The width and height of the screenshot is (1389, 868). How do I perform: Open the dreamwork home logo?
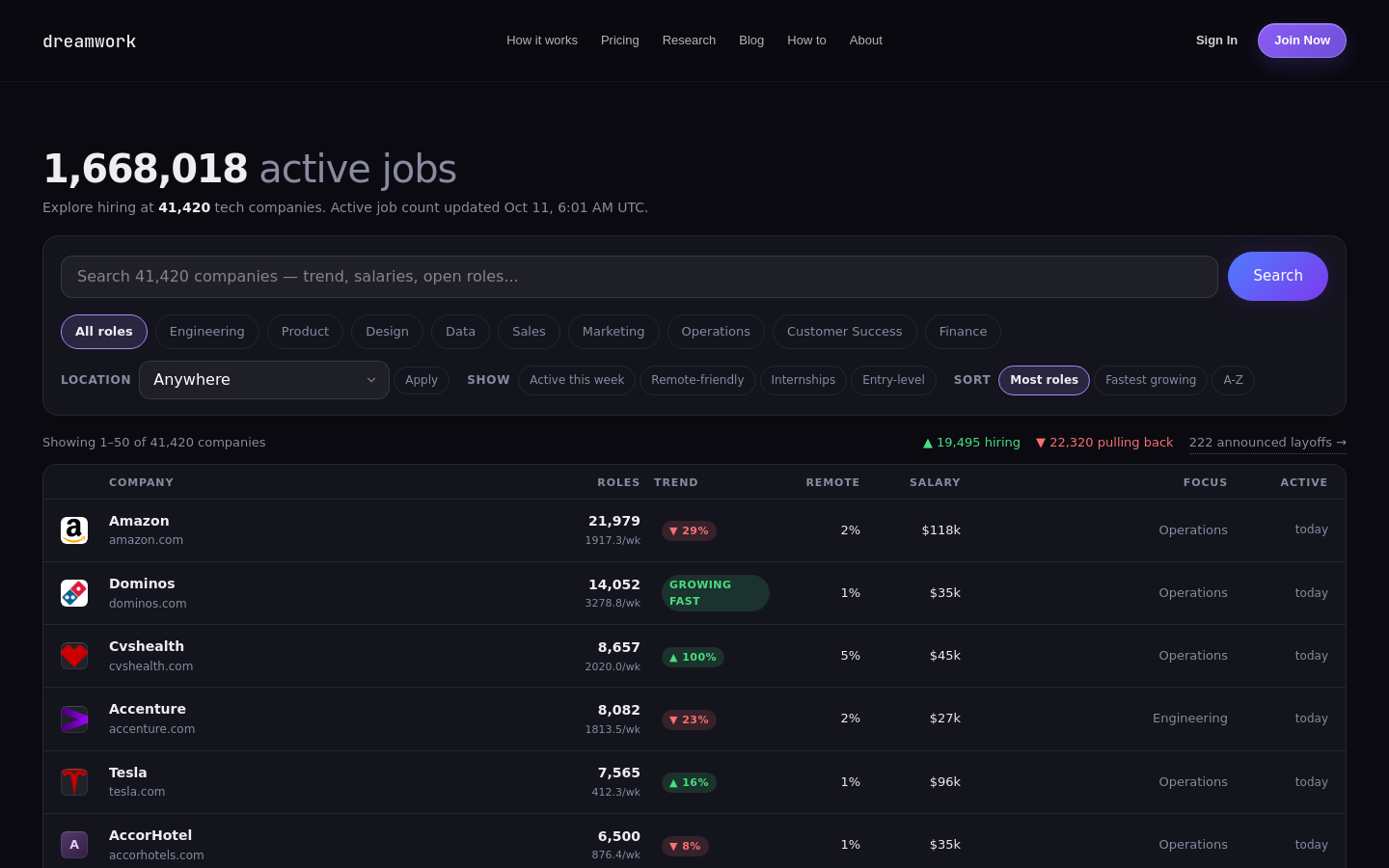(x=90, y=41)
